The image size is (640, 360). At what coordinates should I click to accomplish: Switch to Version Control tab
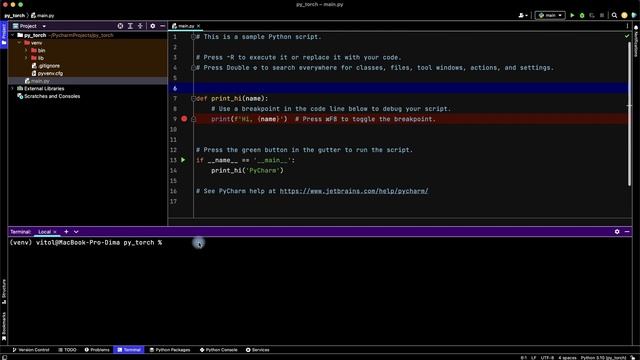tap(31, 350)
